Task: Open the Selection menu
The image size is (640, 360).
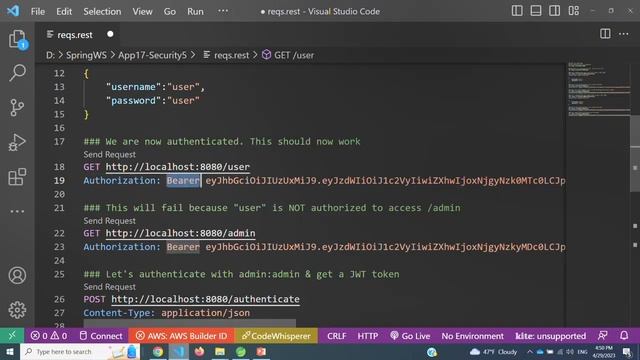Action: point(102,11)
